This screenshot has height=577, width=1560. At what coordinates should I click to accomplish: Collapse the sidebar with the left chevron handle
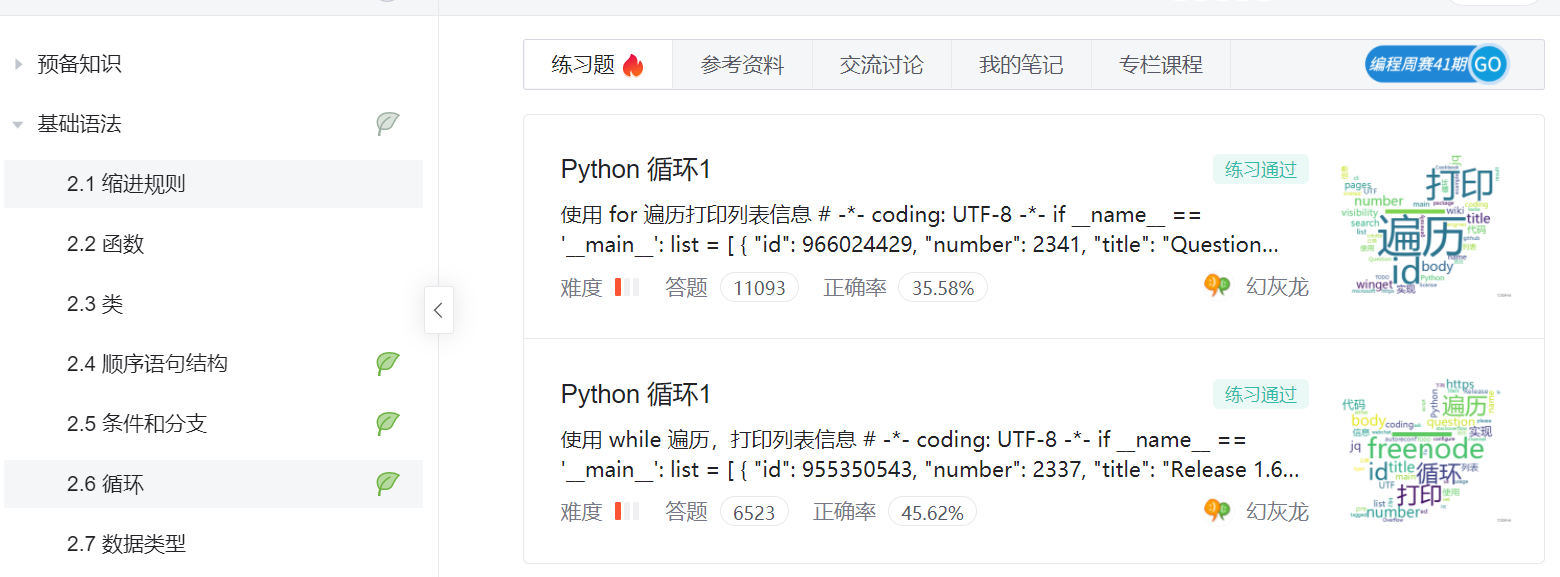(438, 310)
